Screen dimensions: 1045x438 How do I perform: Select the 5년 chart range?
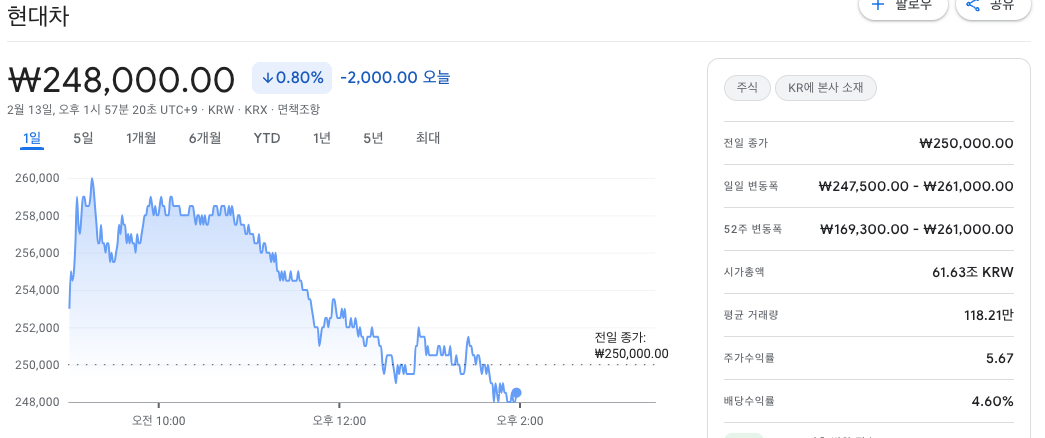[373, 138]
